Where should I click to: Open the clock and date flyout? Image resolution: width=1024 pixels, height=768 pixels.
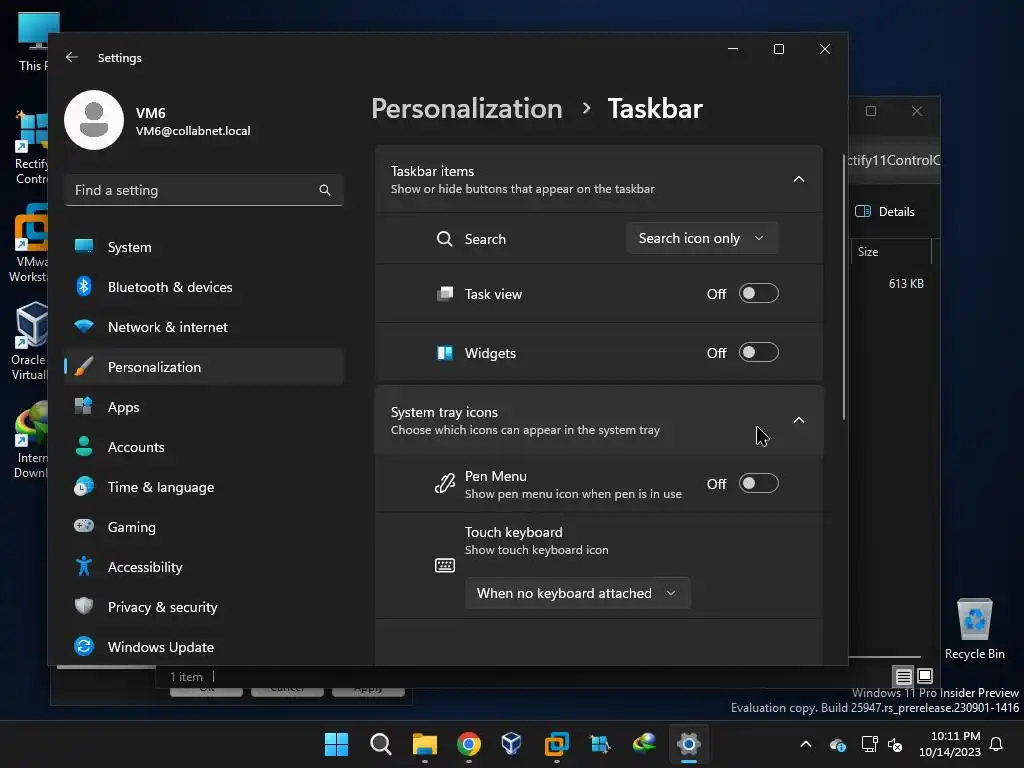coord(950,744)
